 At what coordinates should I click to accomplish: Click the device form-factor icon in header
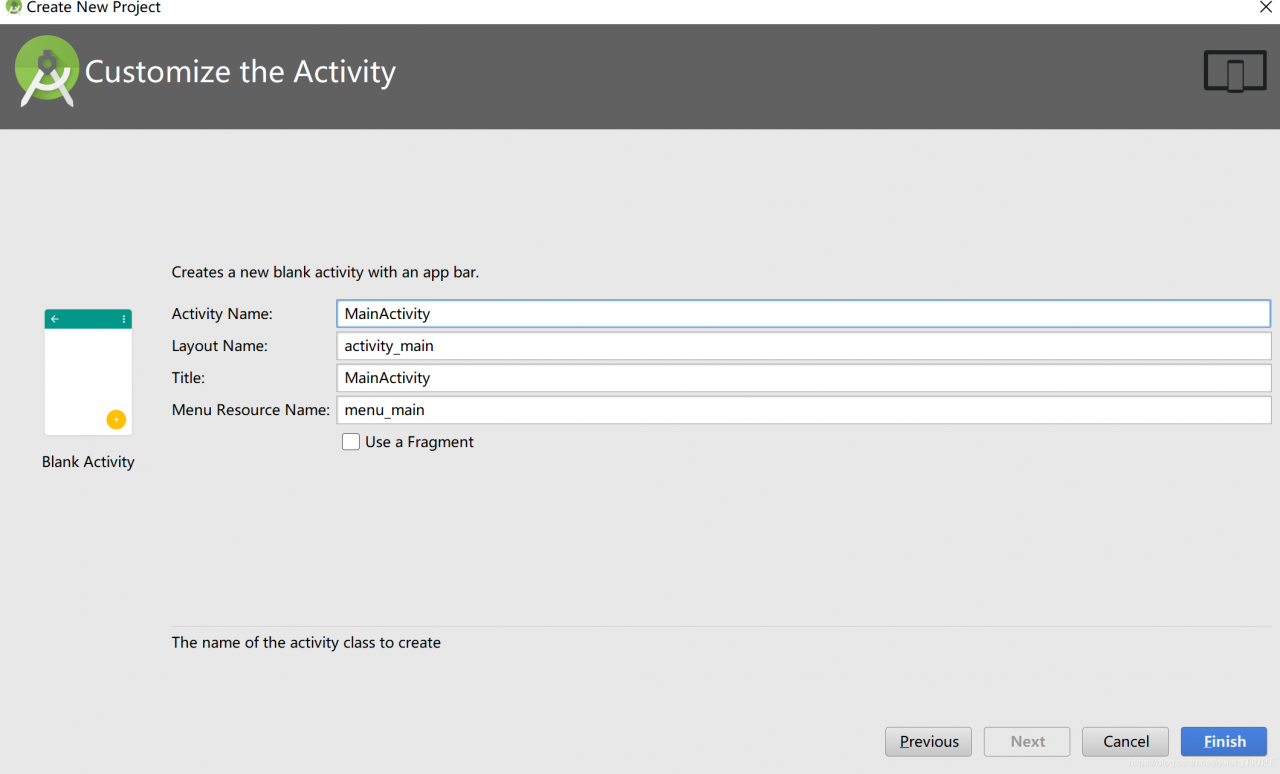coord(1235,72)
